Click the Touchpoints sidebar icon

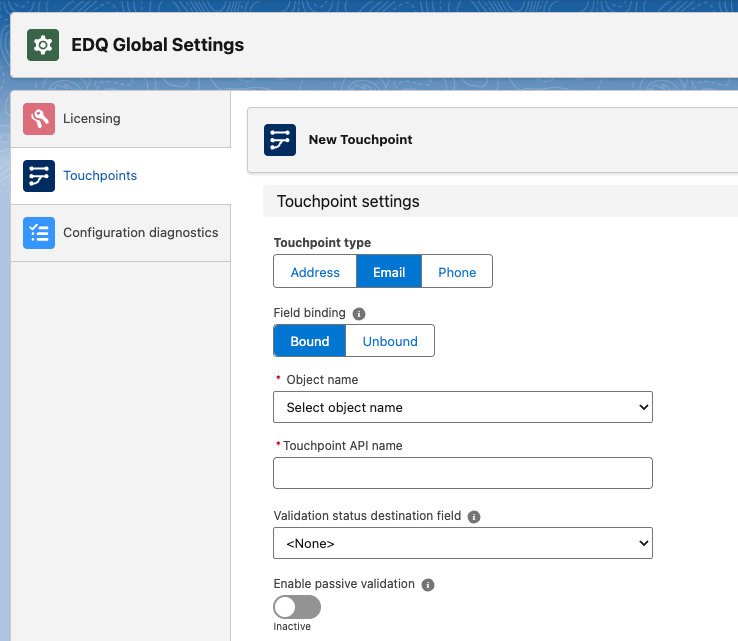tap(39, 176)
